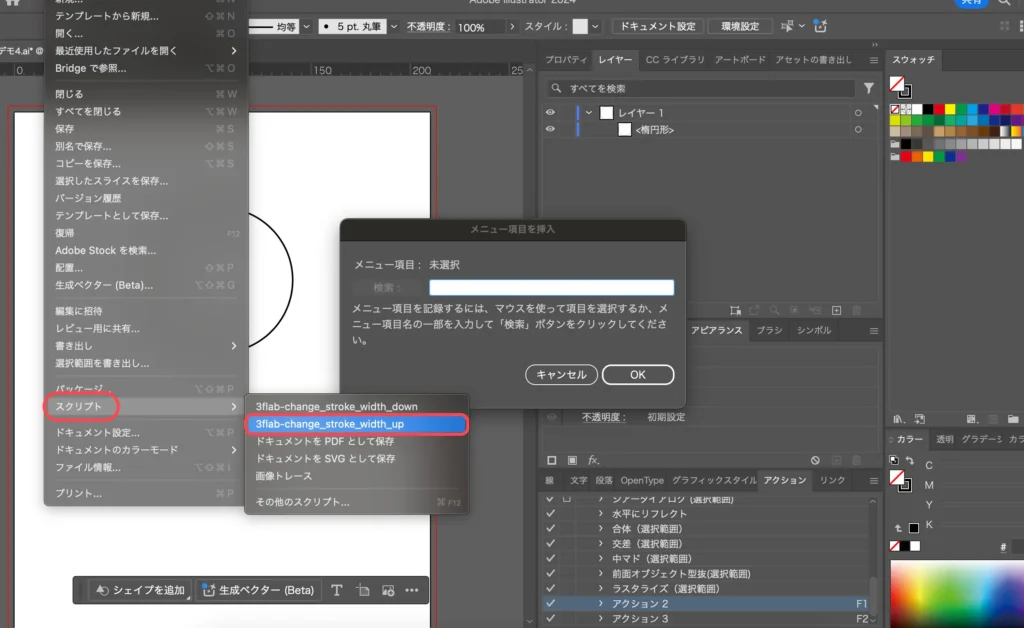The width and height of the screenshot is (1024, 628).
Task: Click the ellipsis icon in the bottom shape toolbar
Action: [x=412, y=590]
